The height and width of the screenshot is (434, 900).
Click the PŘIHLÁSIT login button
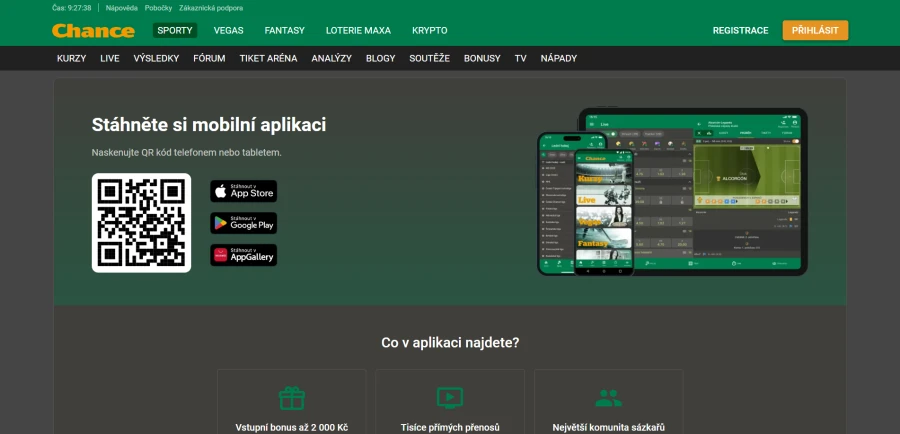coord(815,30)
